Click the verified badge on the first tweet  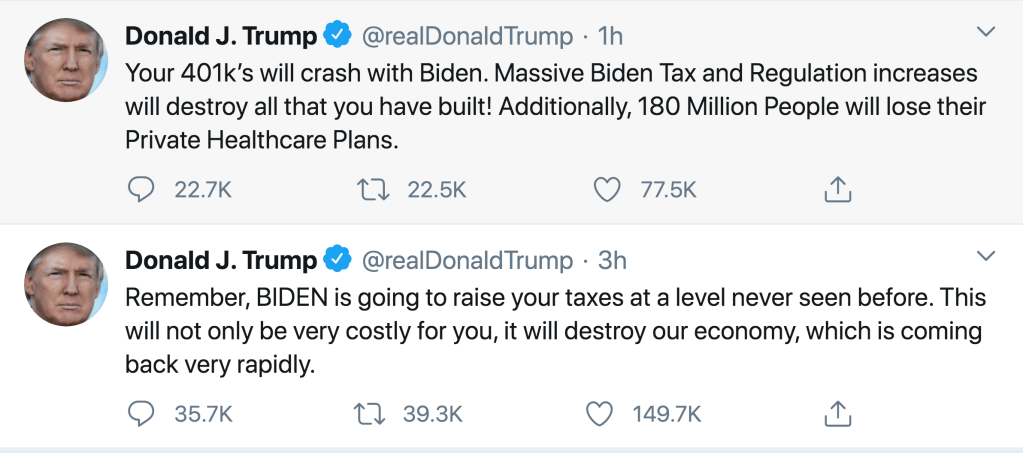point(338,37)
